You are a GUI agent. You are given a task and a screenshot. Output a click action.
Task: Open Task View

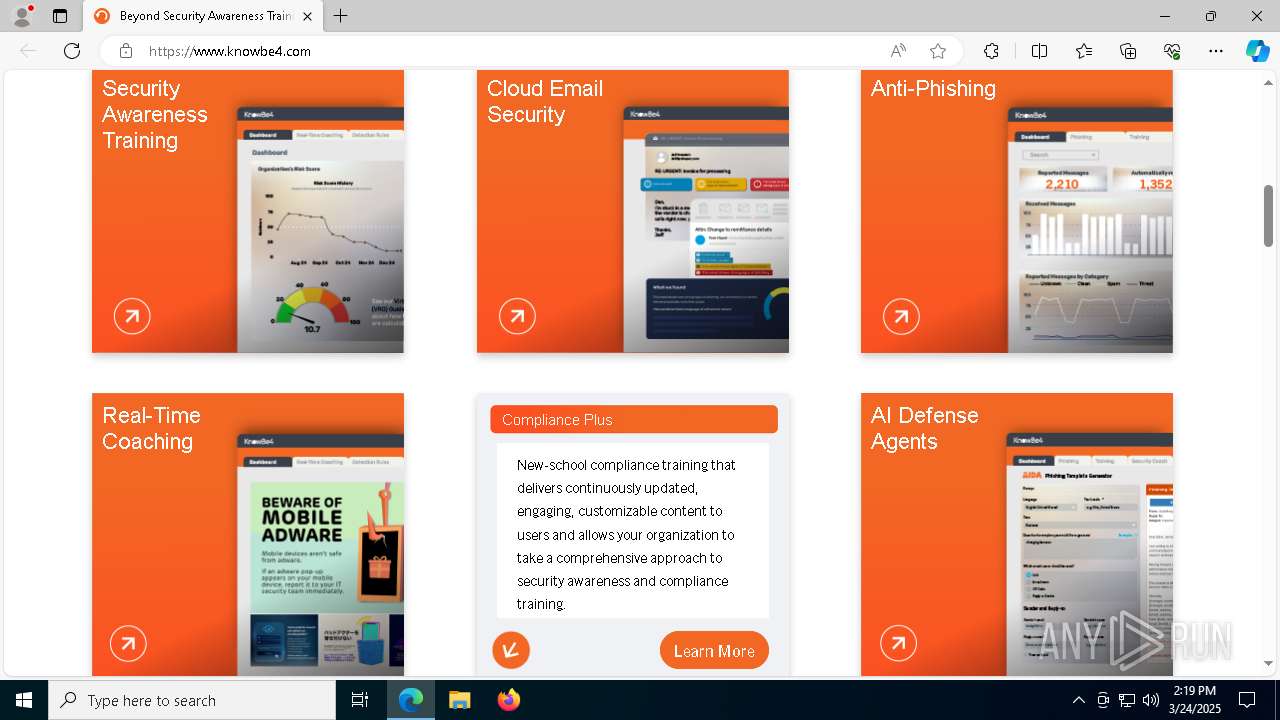[361, 700]
